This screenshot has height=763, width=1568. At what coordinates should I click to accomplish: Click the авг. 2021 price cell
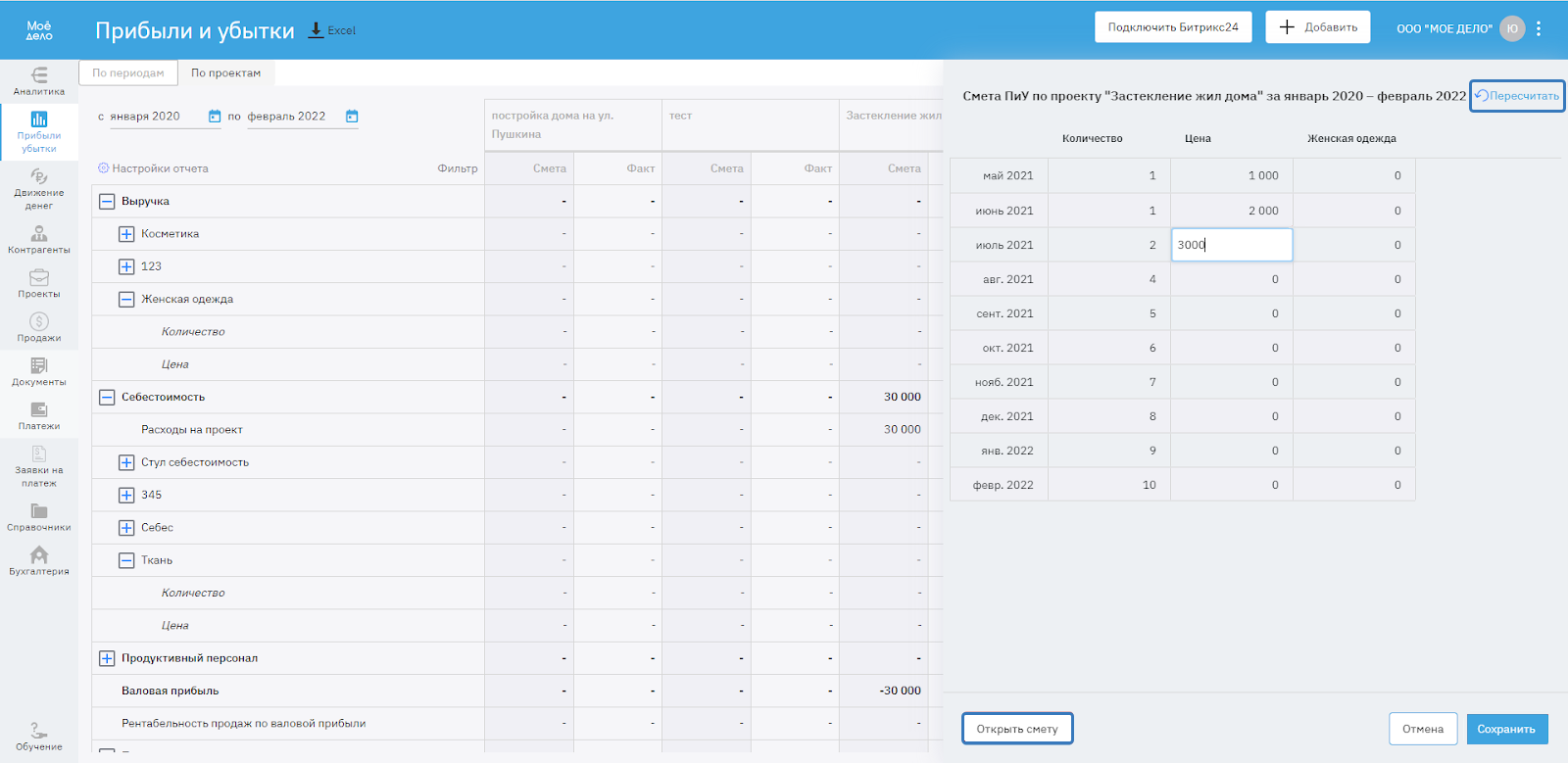[1231, 279]
